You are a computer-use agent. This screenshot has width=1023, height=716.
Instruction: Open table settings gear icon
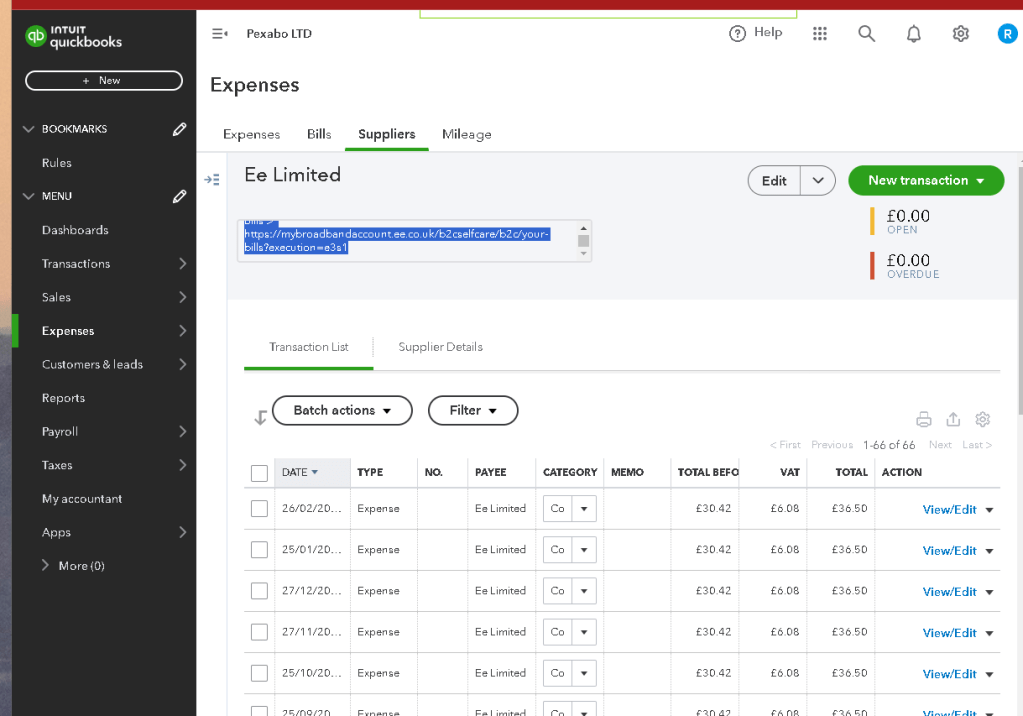tap(983, 419)
